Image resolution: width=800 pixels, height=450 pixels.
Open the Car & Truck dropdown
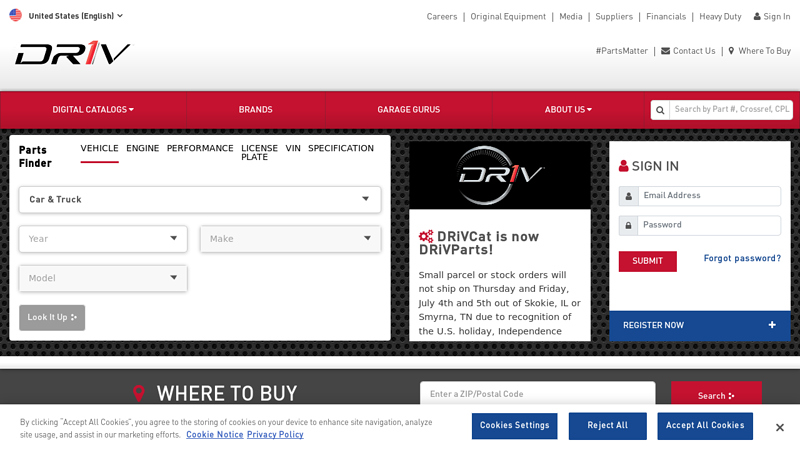(x=200, y=199)
